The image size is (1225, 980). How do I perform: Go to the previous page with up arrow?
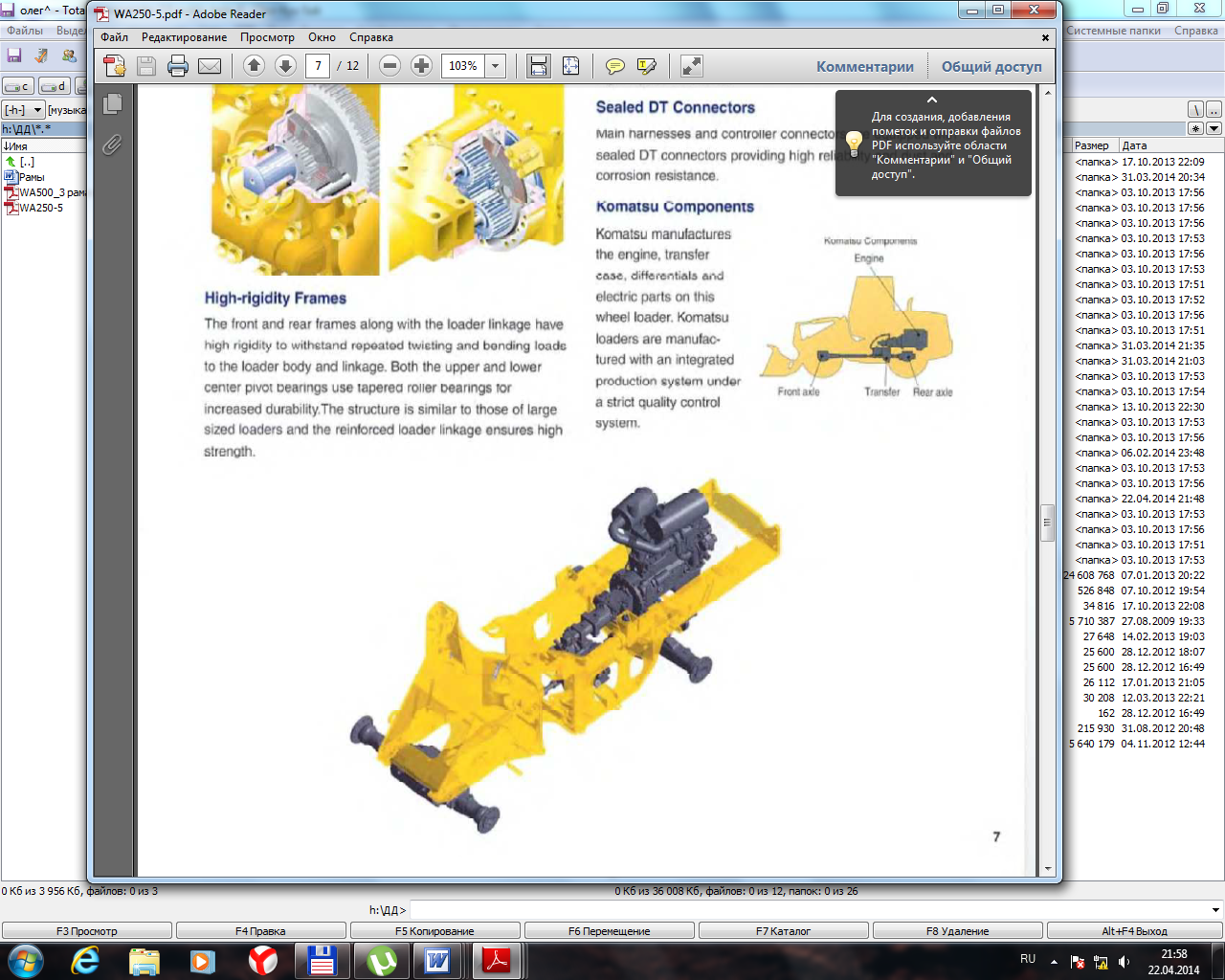click(254, 66)
